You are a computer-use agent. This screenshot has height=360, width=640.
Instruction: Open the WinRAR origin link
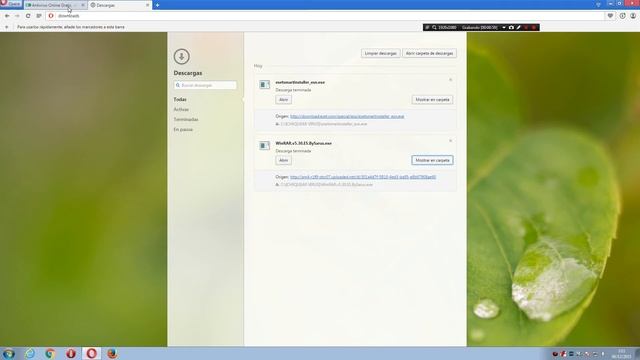(x=363, y=177)
